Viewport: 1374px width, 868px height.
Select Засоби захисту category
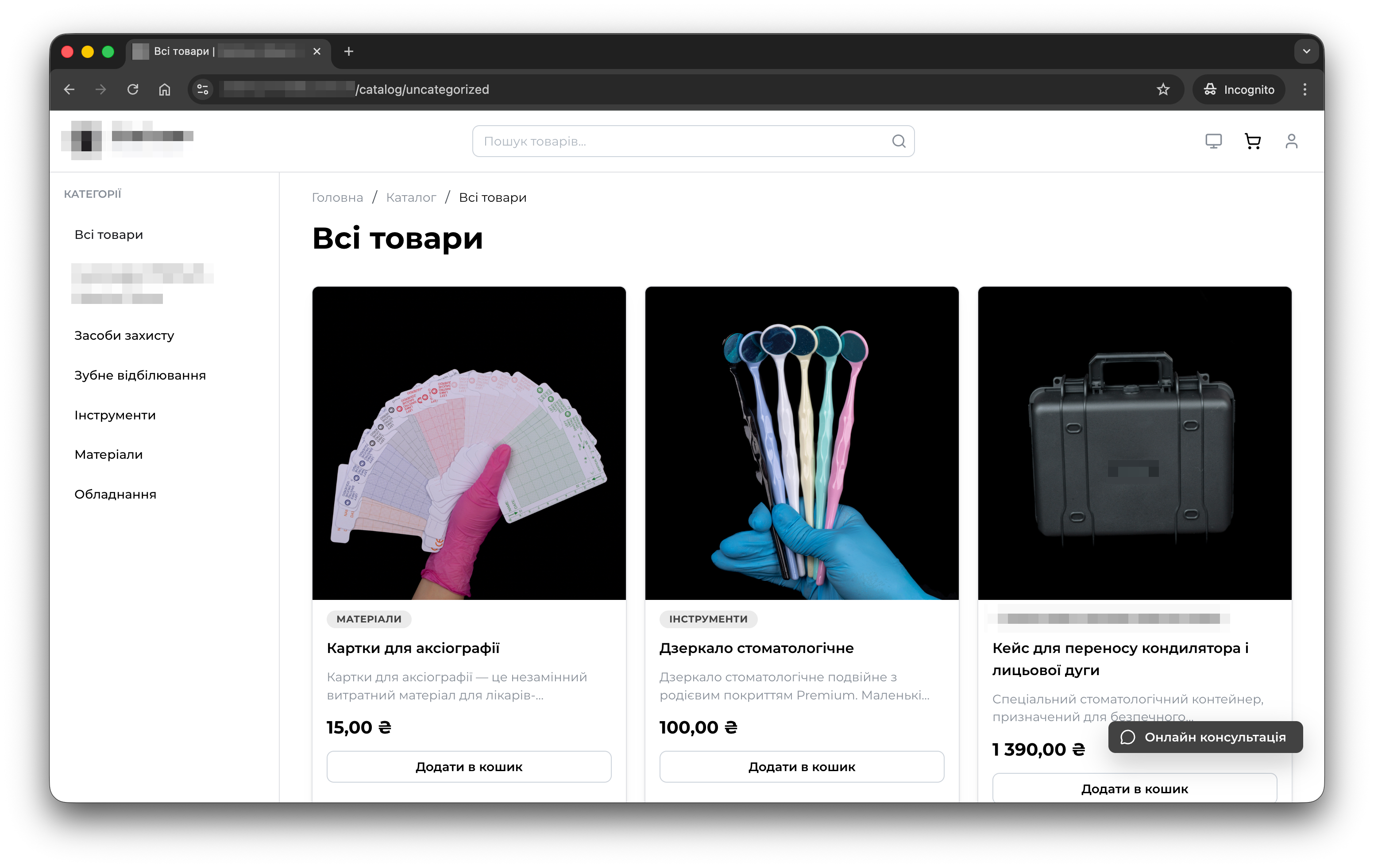(124, 335)
